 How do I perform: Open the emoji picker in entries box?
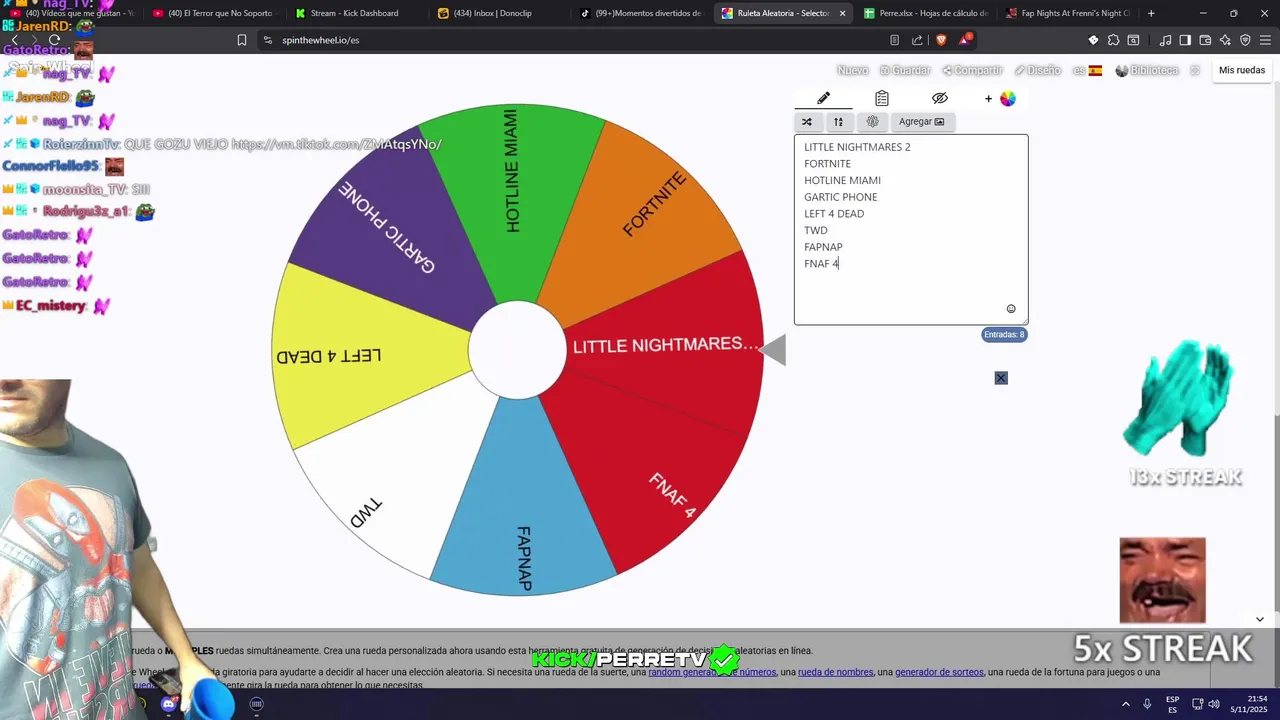[x=1011, y=309]
